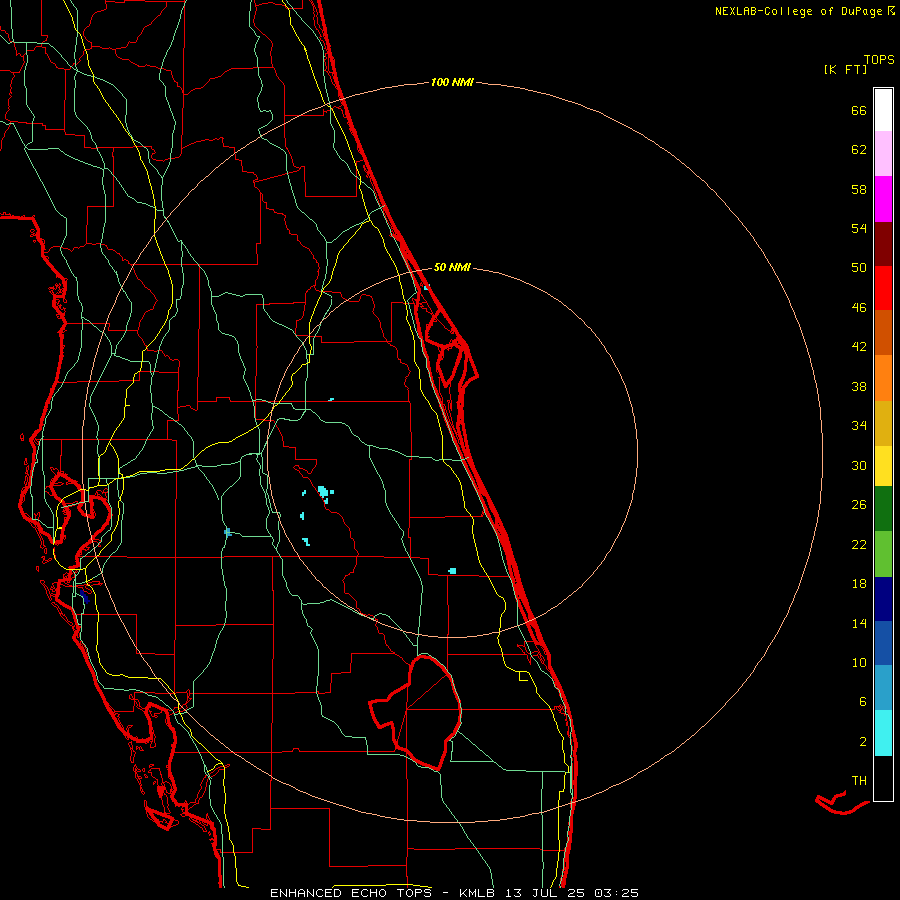This screenshot has height=900, width=900.
Task: Click the 100 NMI range ring label
Action: click(x=452, y=82)
